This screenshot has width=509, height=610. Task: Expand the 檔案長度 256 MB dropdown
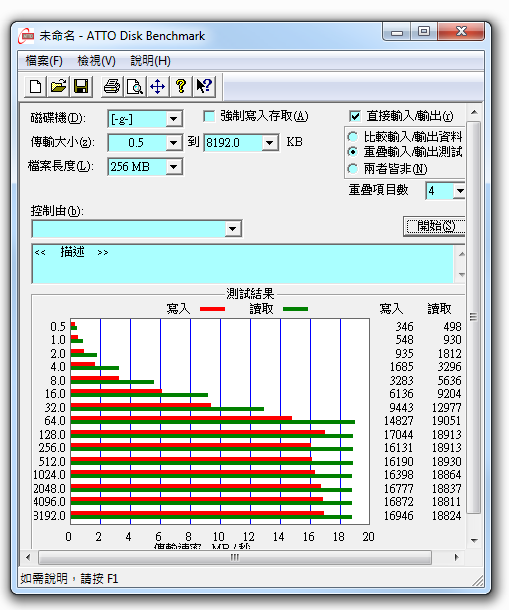174,167
